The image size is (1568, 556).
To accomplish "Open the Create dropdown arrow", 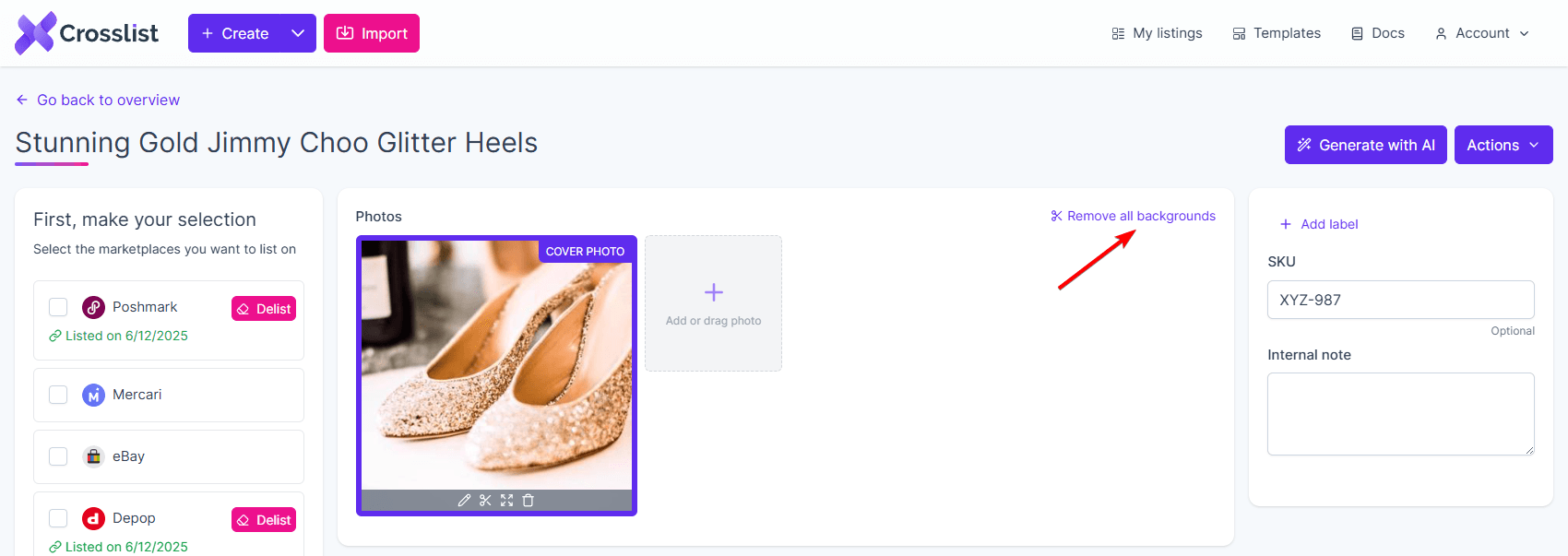I will (x=298, y=33).
